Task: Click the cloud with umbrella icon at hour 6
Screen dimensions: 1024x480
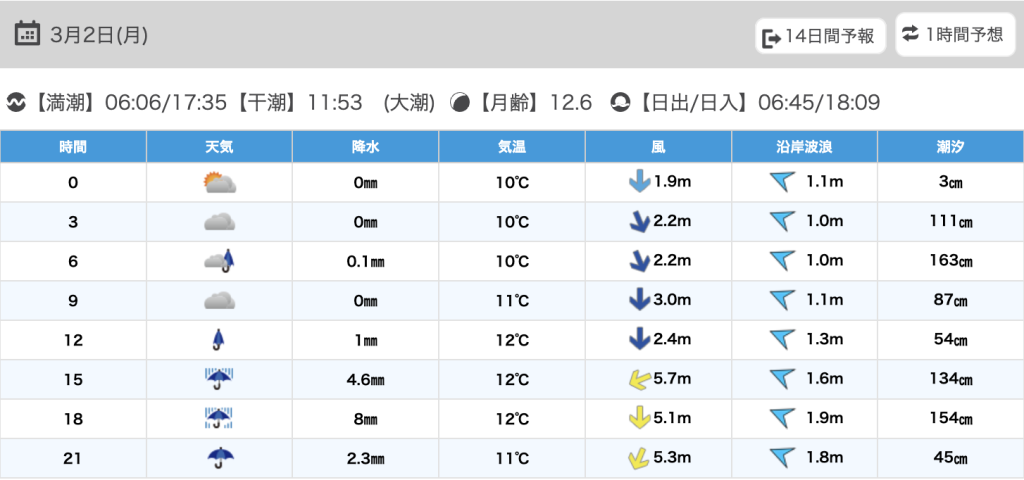Action: tap(219, 261)
